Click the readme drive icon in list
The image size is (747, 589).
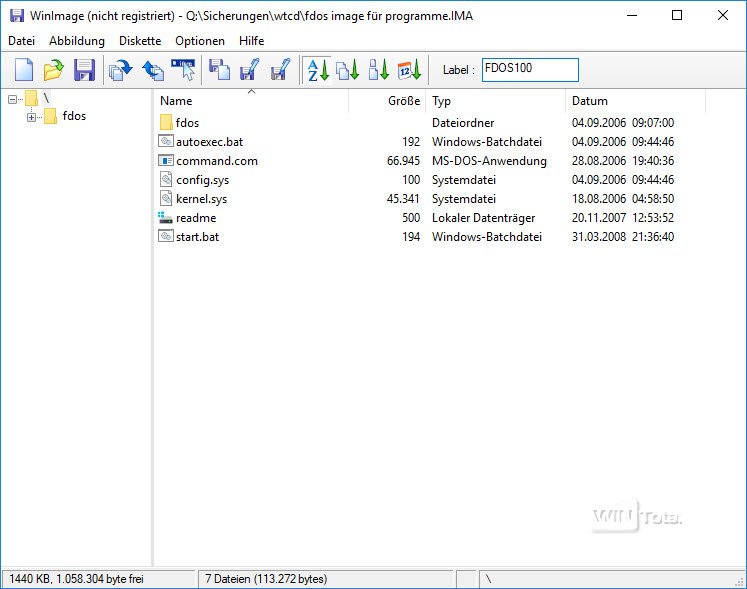[165, 218]
